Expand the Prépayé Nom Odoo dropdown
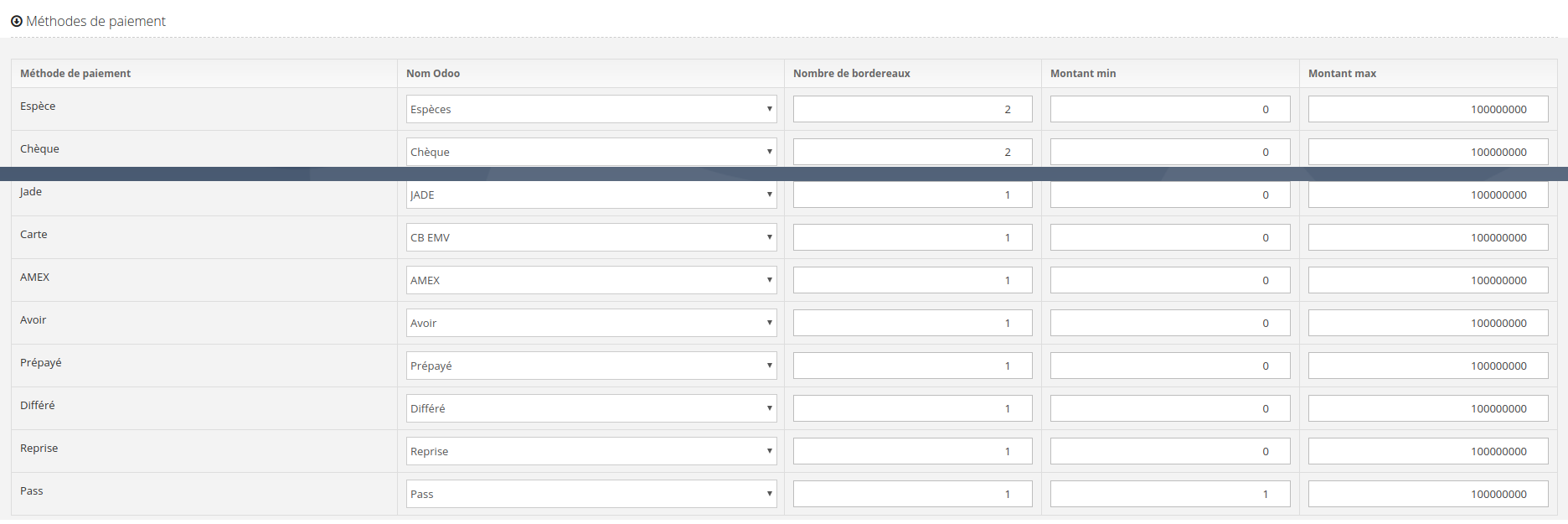This screenshot has height=524, width=1568. [591, 366]
